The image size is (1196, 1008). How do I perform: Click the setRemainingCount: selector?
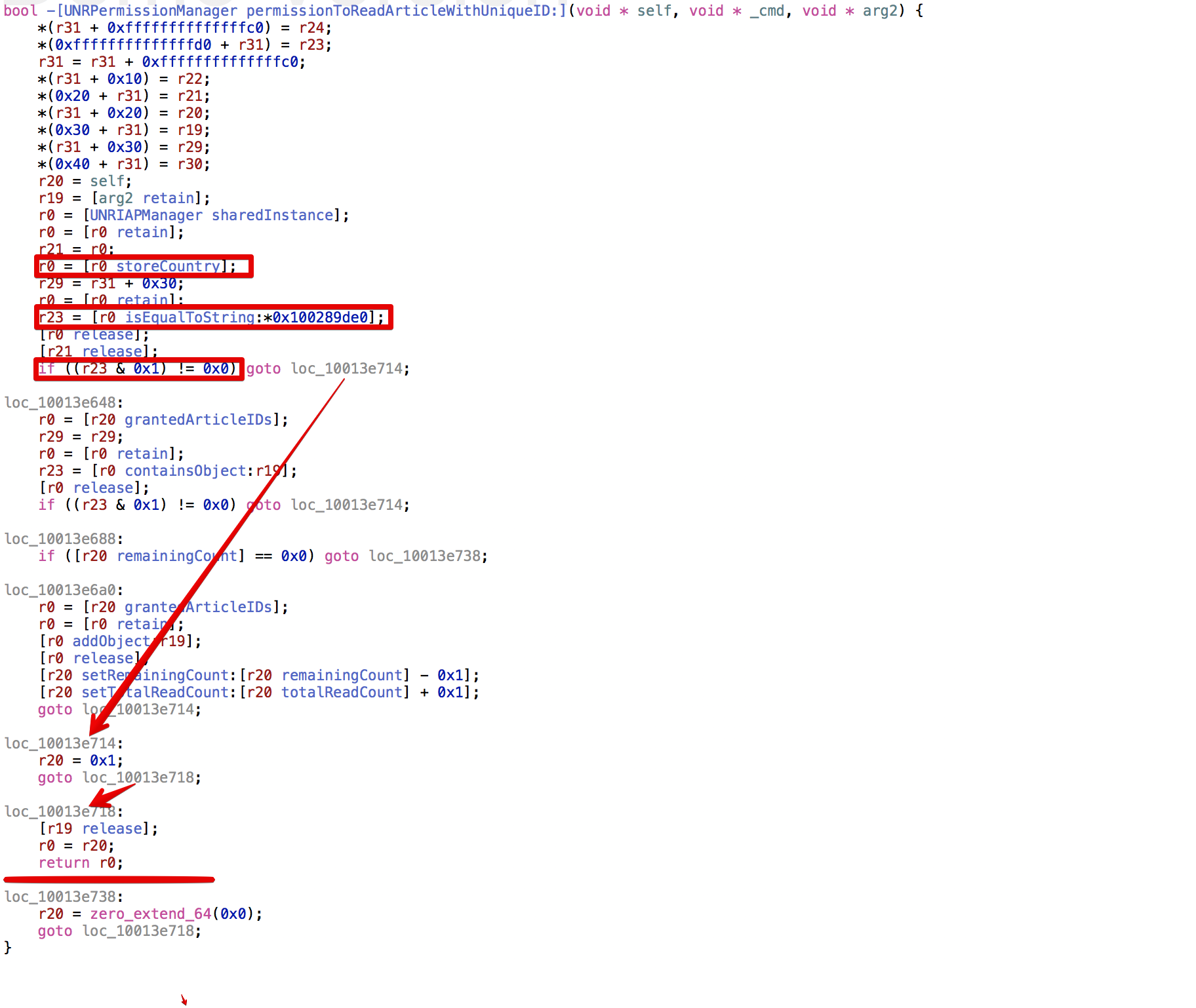(x=155, y=675)
